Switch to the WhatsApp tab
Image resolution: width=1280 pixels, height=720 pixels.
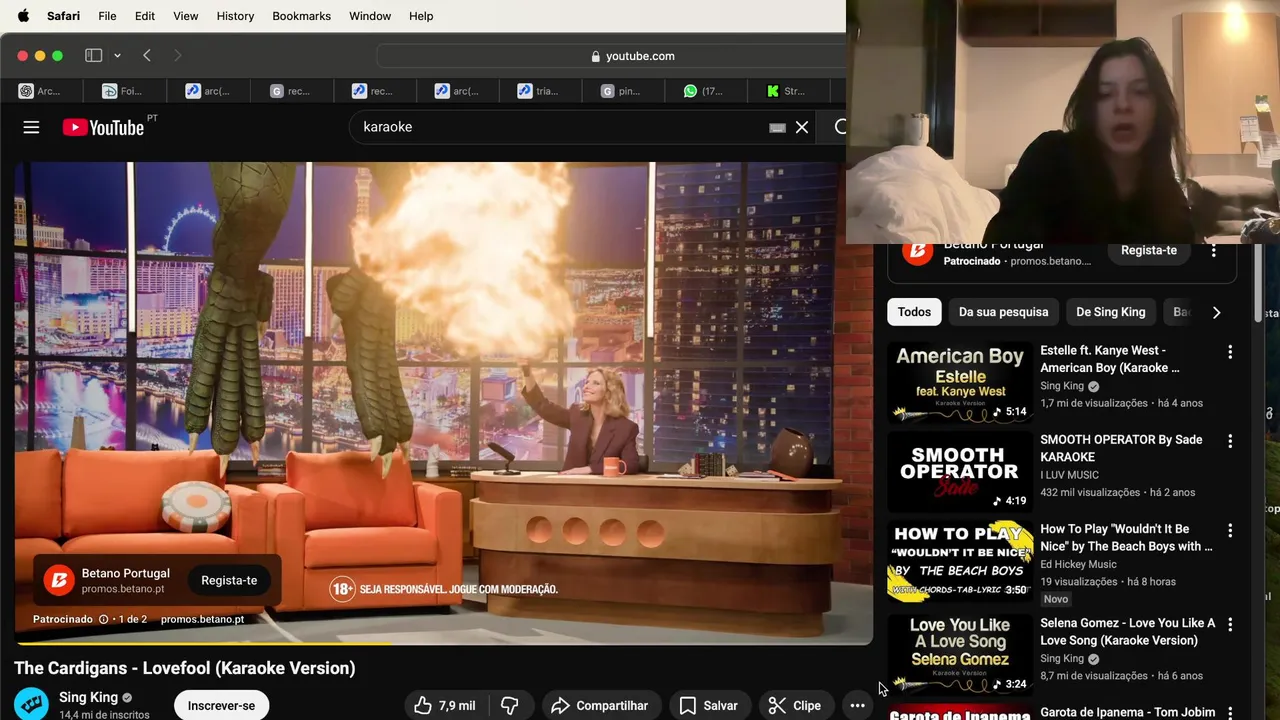[x=705, y=91]
